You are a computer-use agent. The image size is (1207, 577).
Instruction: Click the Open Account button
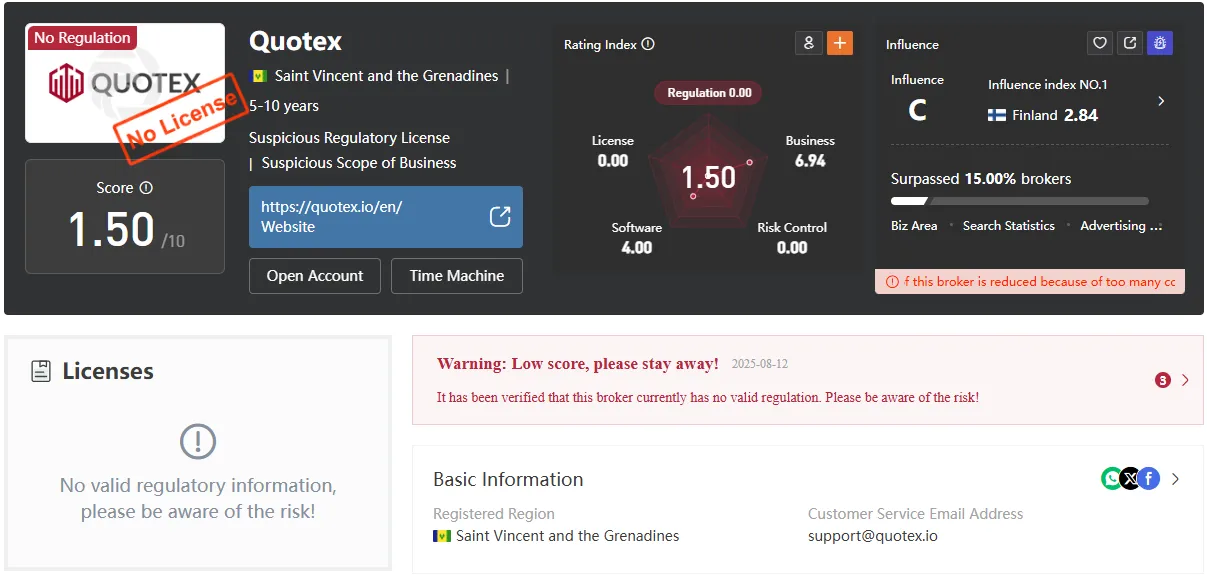click(315, 276)
